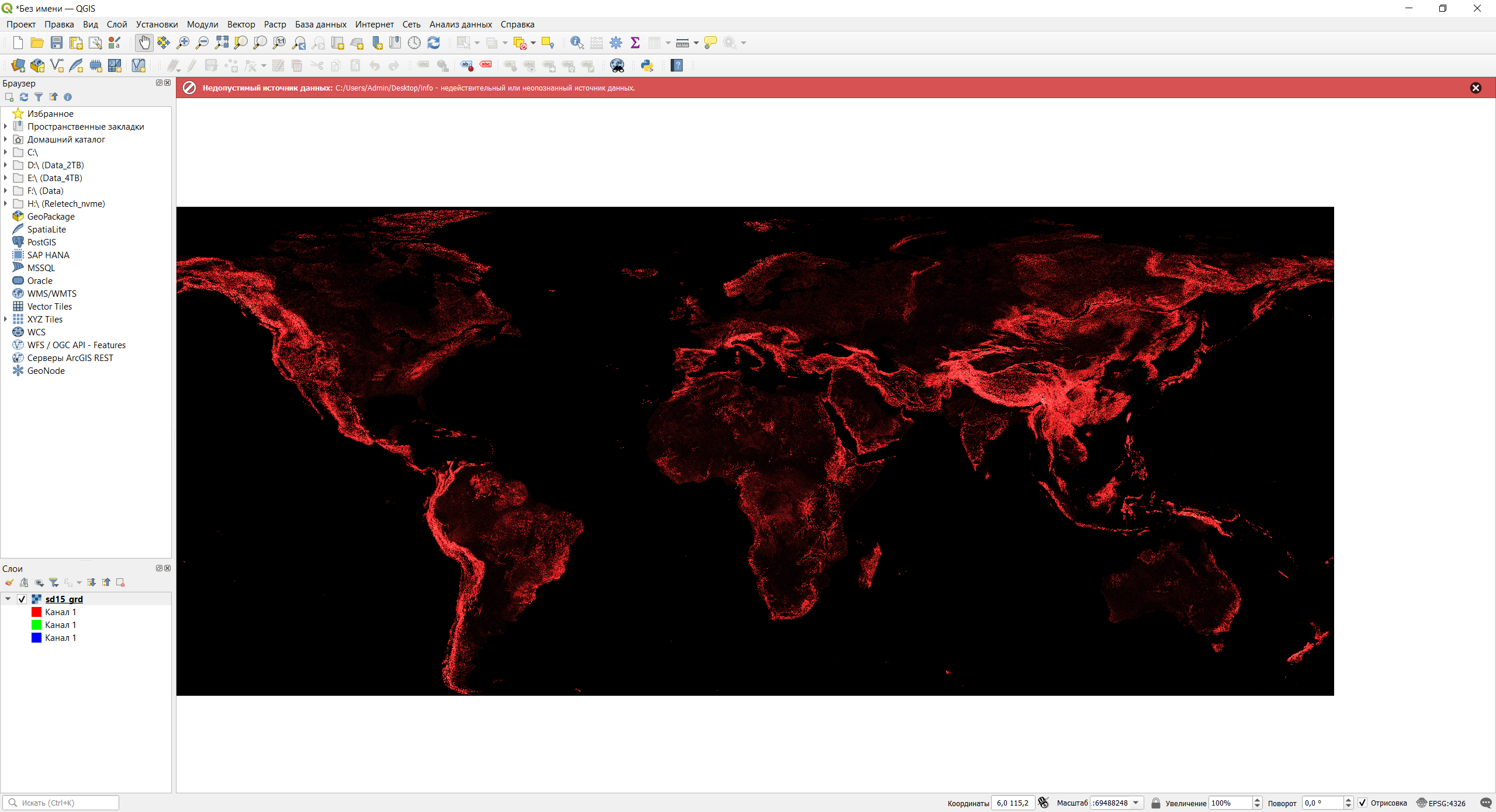
Task: Click the Искать locator search field
Action: pos(61,803)
